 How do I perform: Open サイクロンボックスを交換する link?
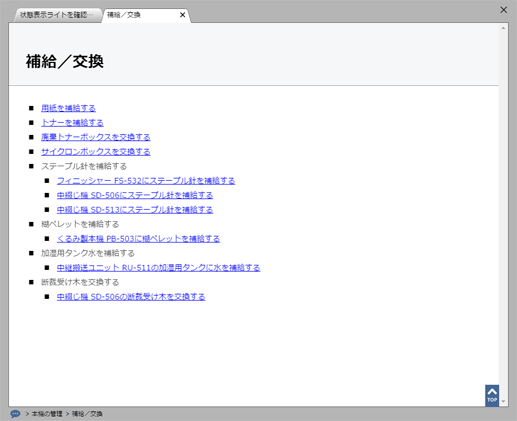96,152
